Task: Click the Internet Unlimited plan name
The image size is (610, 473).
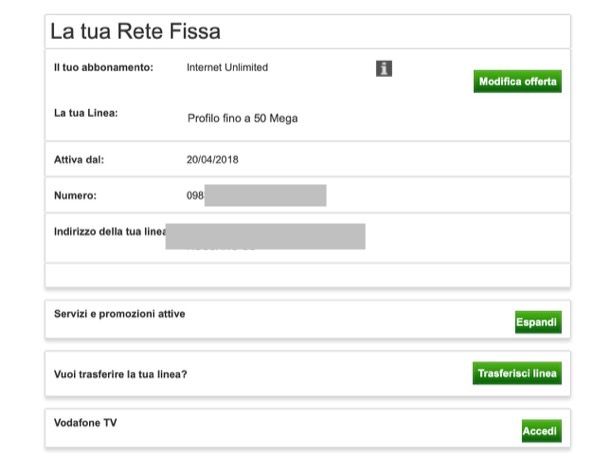Action: coord(227,68)
